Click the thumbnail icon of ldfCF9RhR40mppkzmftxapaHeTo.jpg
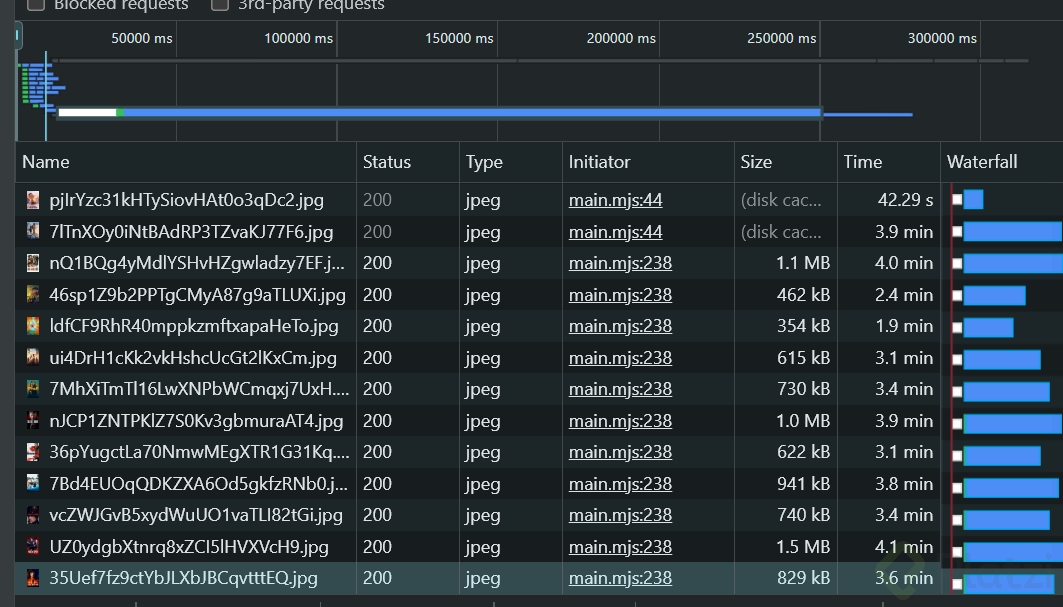This screenshot has height=607, width=1063. 33,327
